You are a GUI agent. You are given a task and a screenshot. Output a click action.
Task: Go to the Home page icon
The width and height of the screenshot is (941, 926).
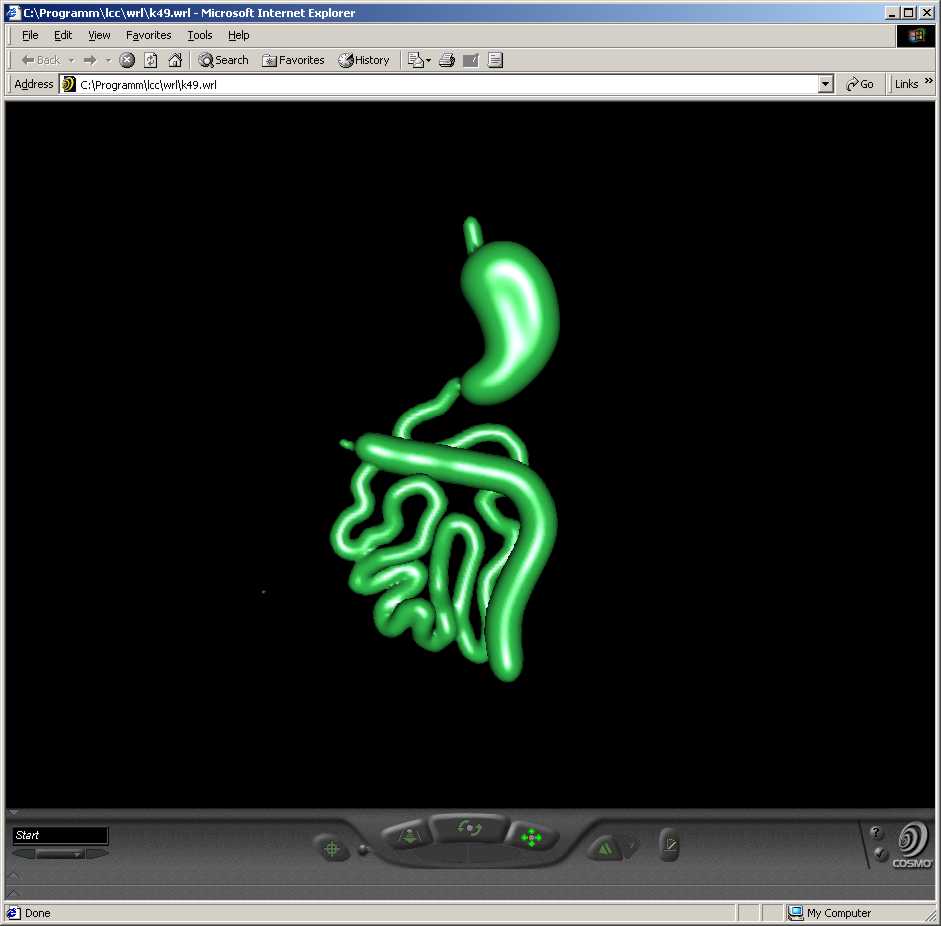[x=175, y=60]
